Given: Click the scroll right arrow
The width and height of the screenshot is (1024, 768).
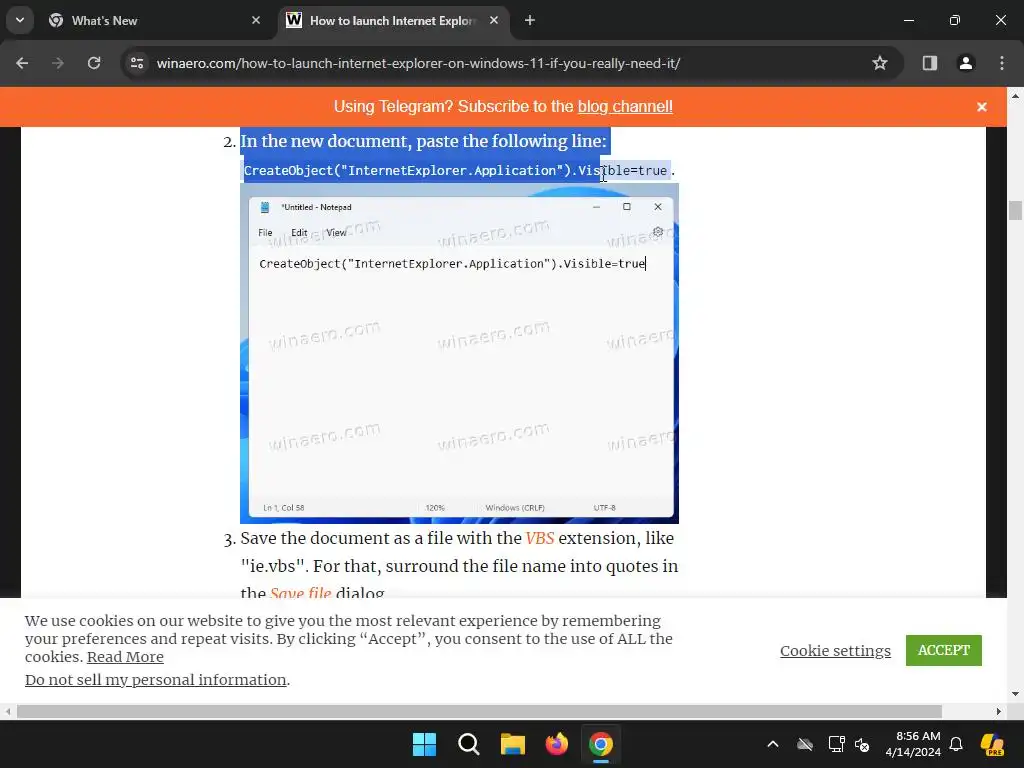Looking at the screenshot, I should click(999, 711).
